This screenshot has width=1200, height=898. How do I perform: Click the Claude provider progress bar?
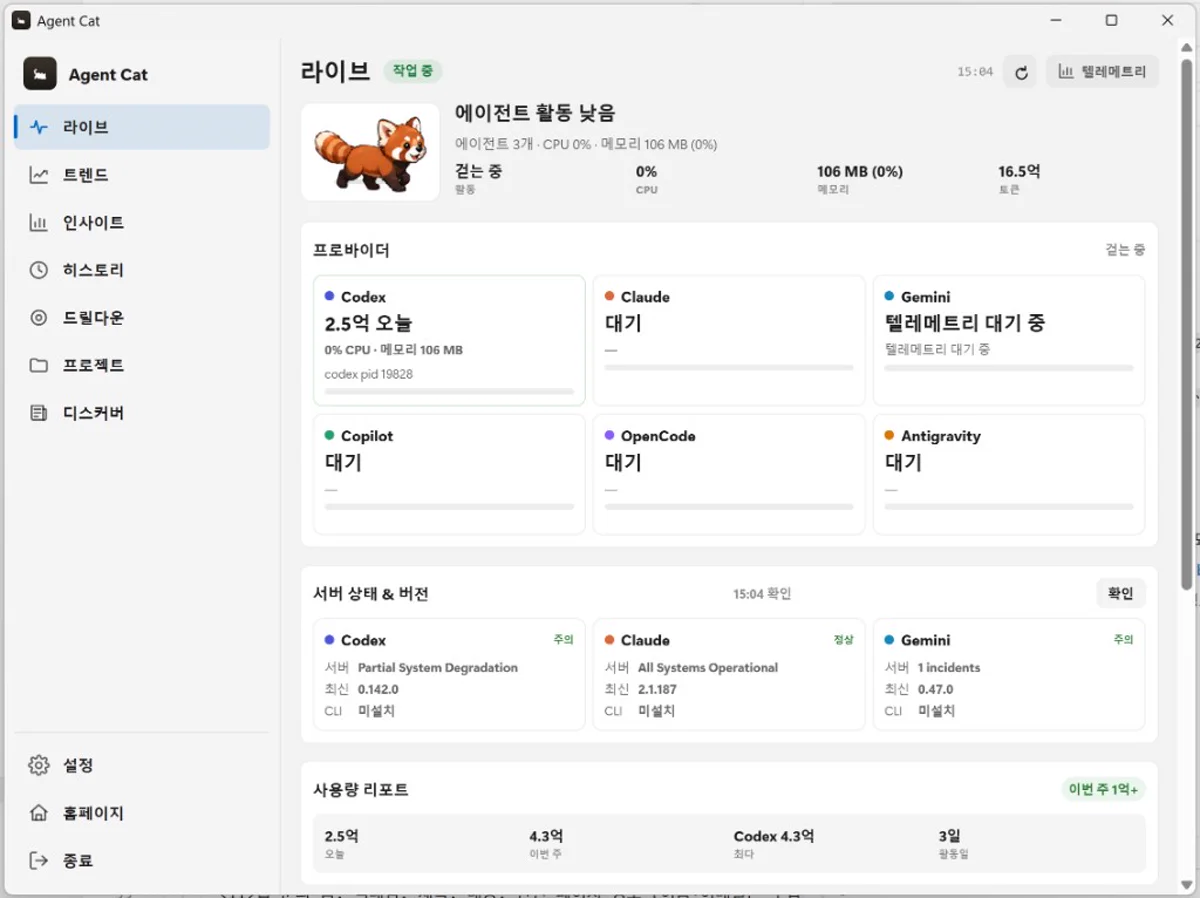(x=729, y=368)
